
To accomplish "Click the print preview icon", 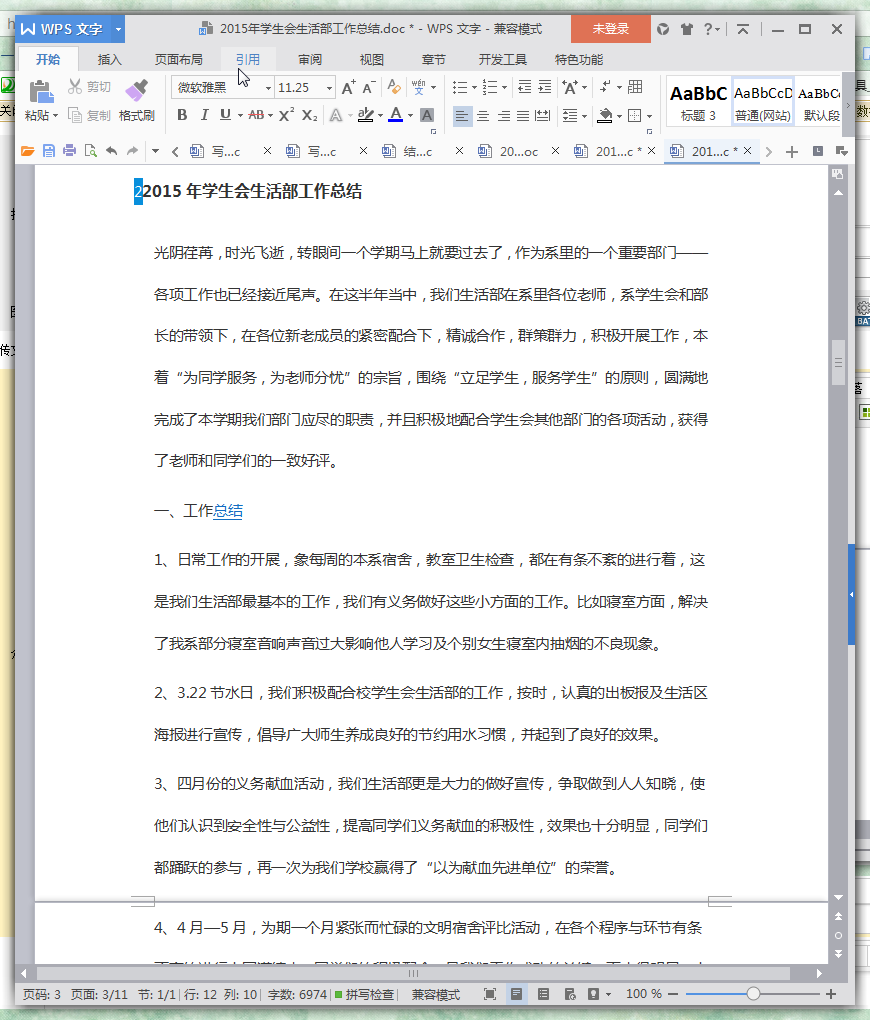I will click(x=90, y=151).
